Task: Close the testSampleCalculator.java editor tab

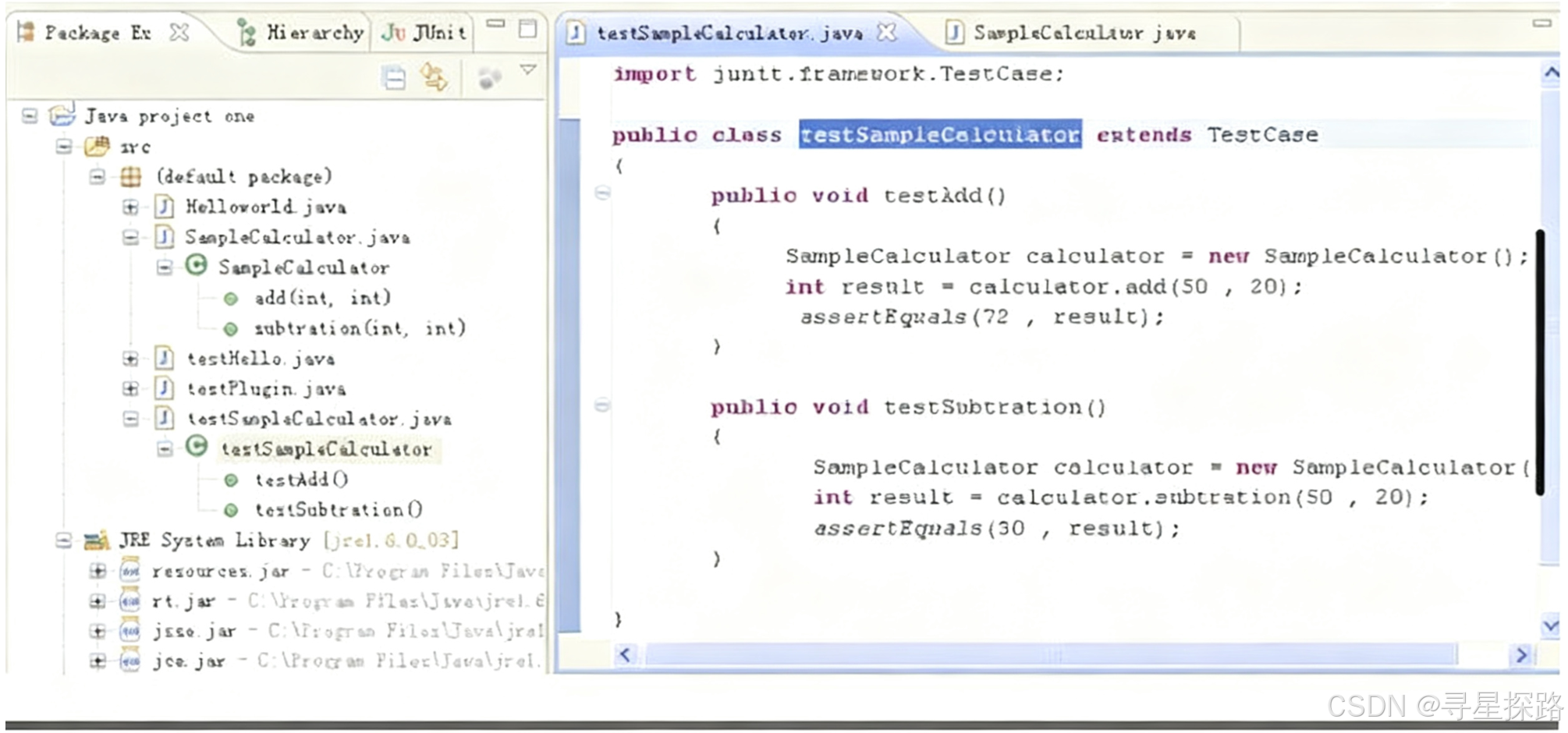Action: (887, 32)
